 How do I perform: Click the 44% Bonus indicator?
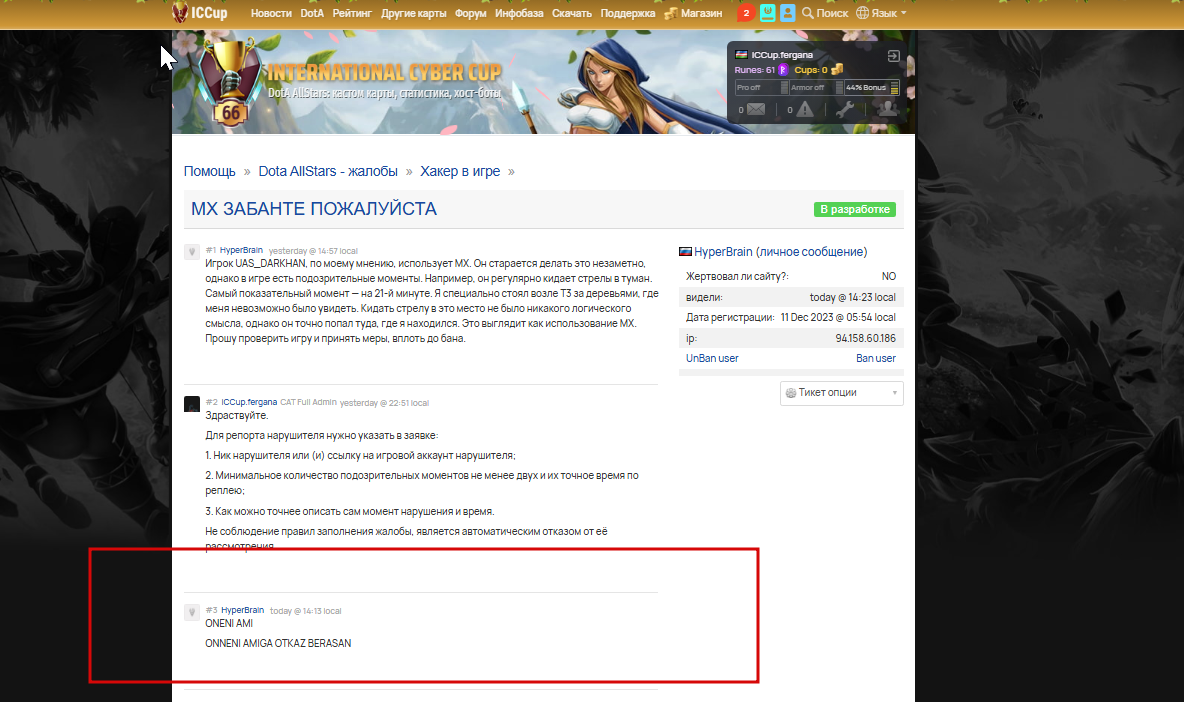871,88
